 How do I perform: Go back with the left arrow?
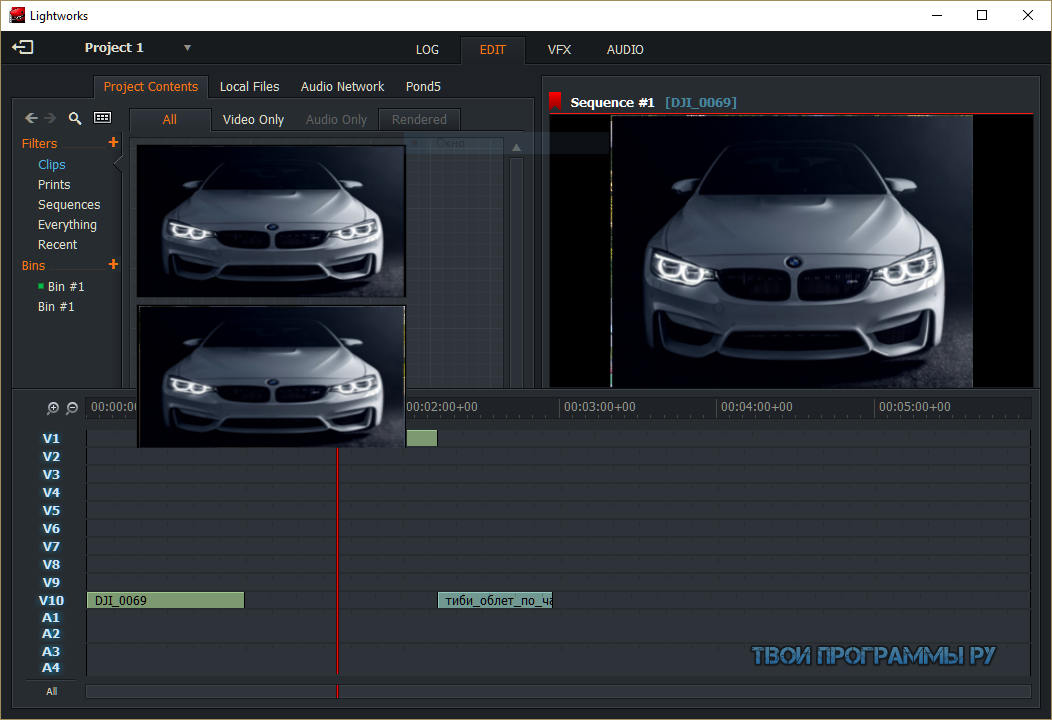click(x=31, y=118)
